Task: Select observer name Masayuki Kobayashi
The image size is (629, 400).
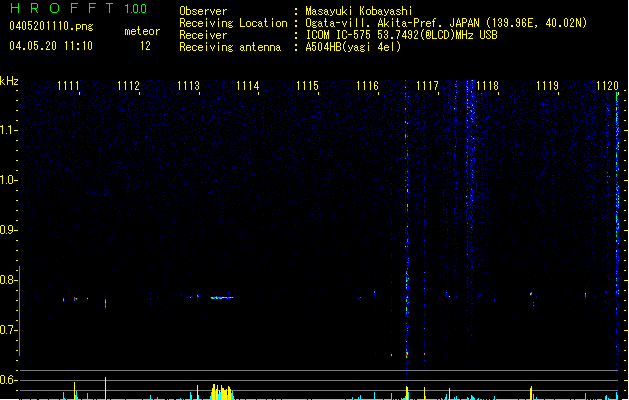Action: [359, 11]
